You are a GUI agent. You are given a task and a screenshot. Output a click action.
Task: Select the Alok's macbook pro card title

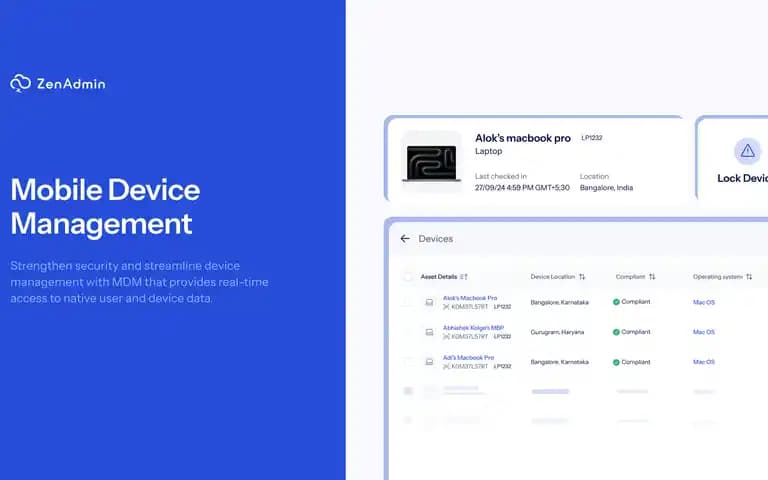[523, 138]
